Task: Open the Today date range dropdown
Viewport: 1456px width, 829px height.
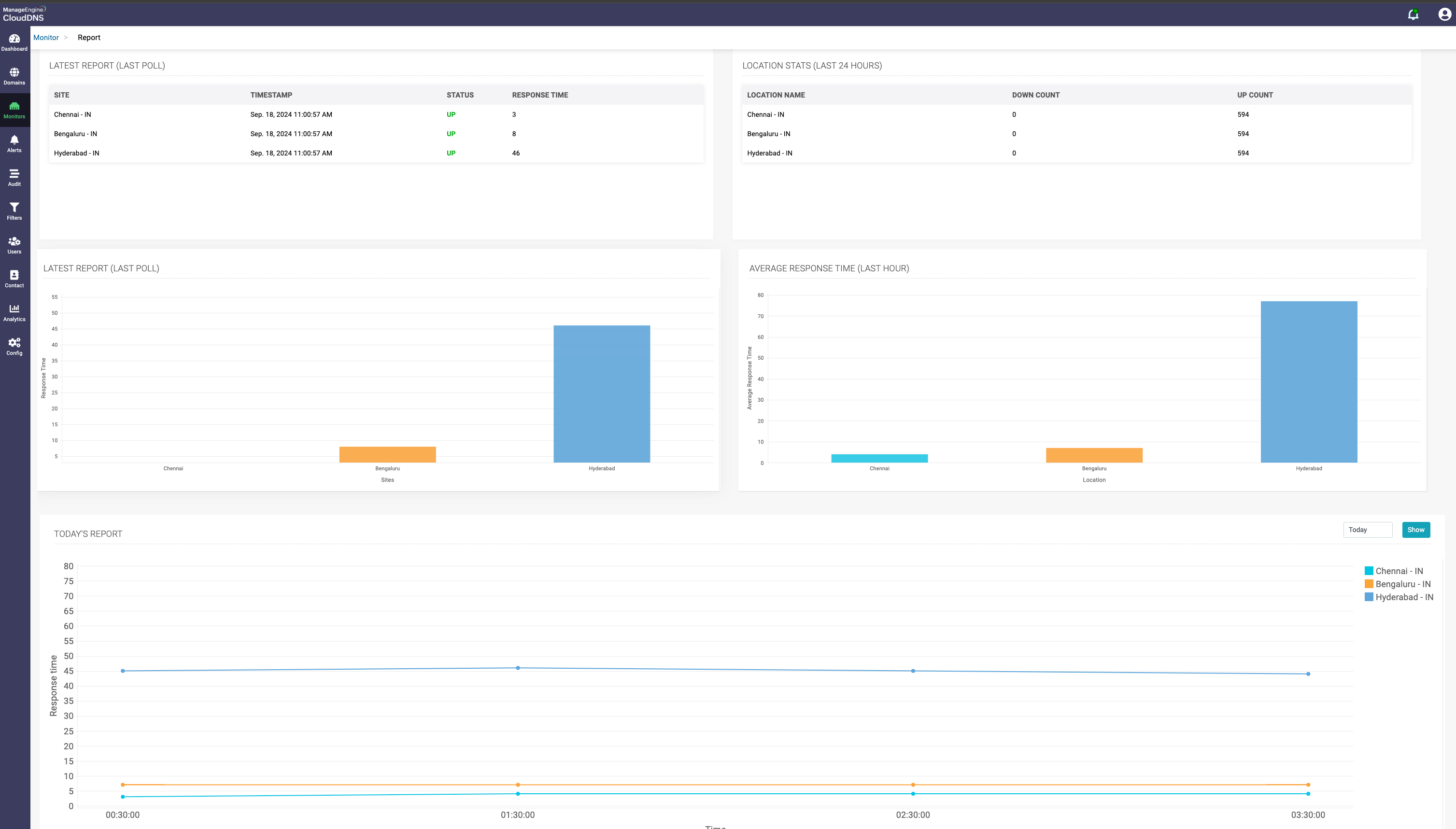Action: pyautogui.click(x=1367, y=530)
